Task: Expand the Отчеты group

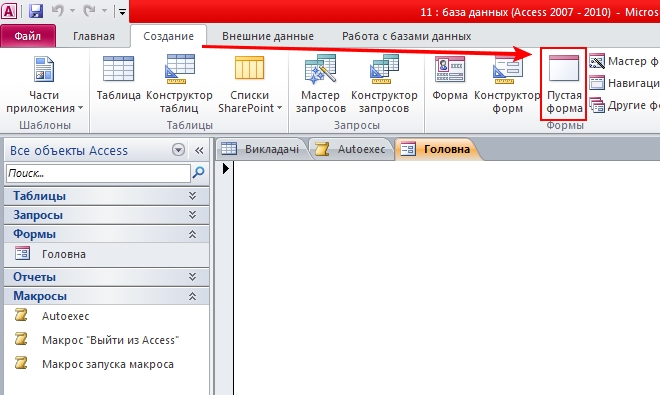Action: point(106,277)
